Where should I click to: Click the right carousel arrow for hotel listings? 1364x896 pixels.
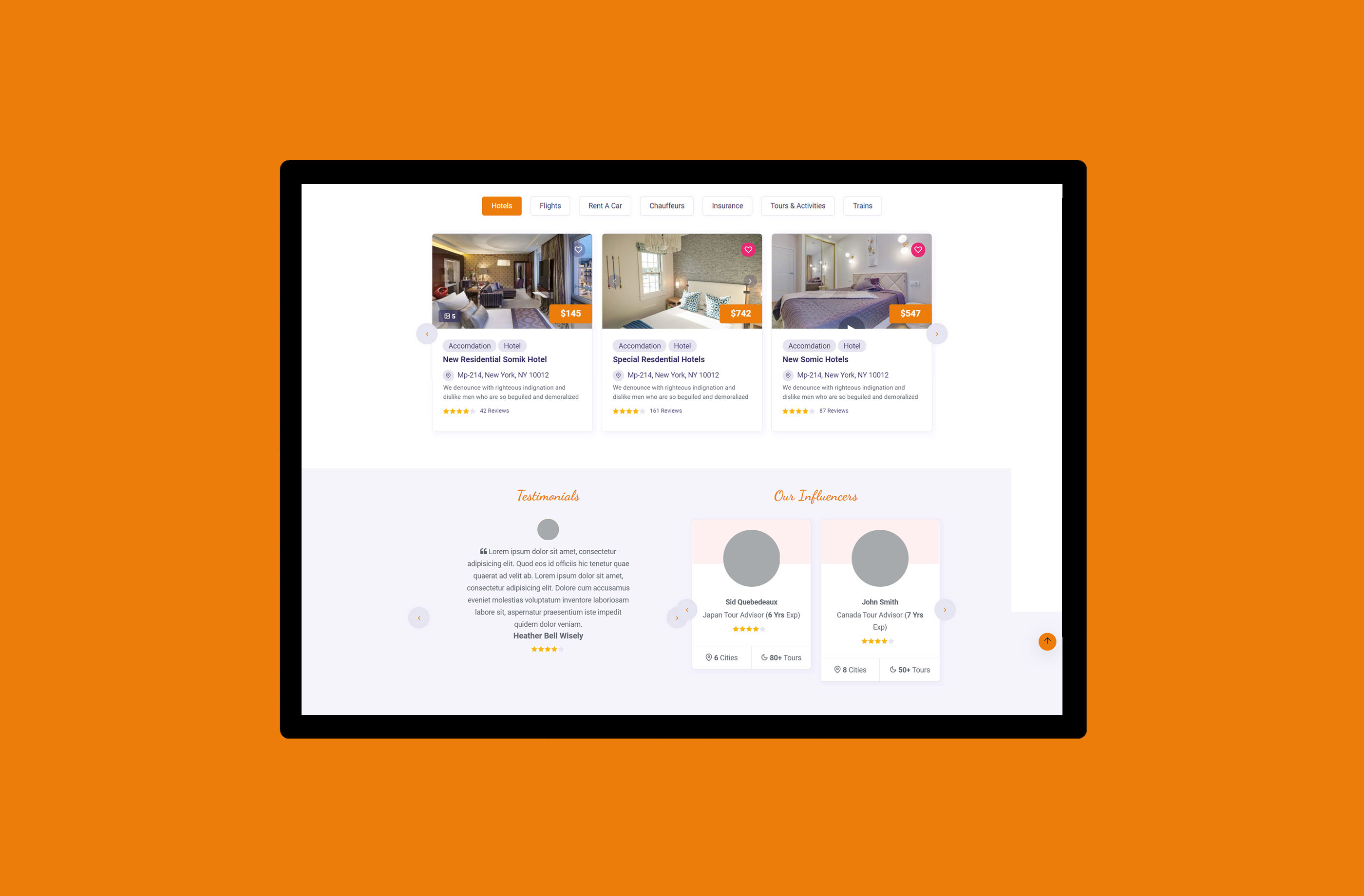[936, 332]
